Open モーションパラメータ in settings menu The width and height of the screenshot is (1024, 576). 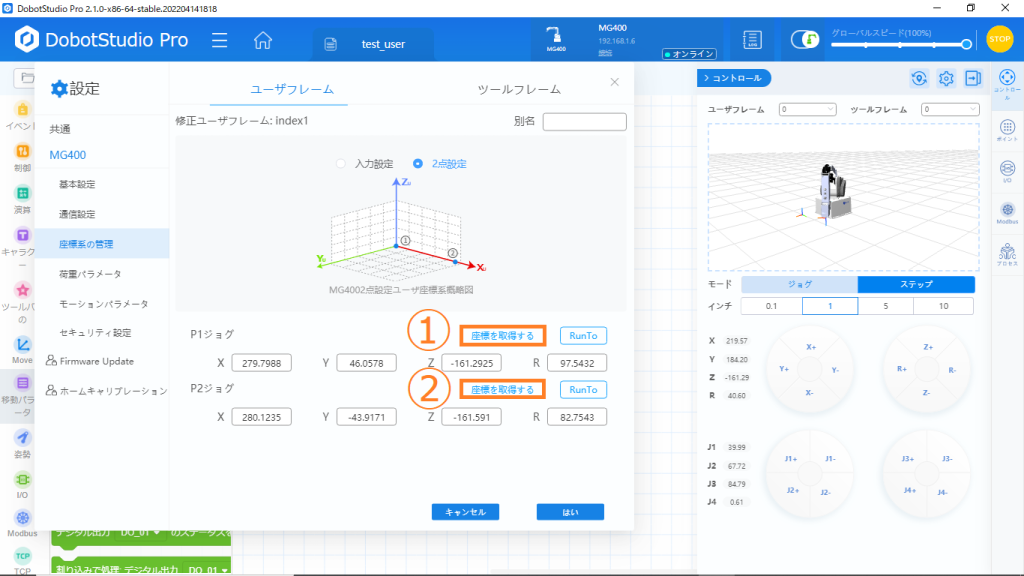point(104,304)
